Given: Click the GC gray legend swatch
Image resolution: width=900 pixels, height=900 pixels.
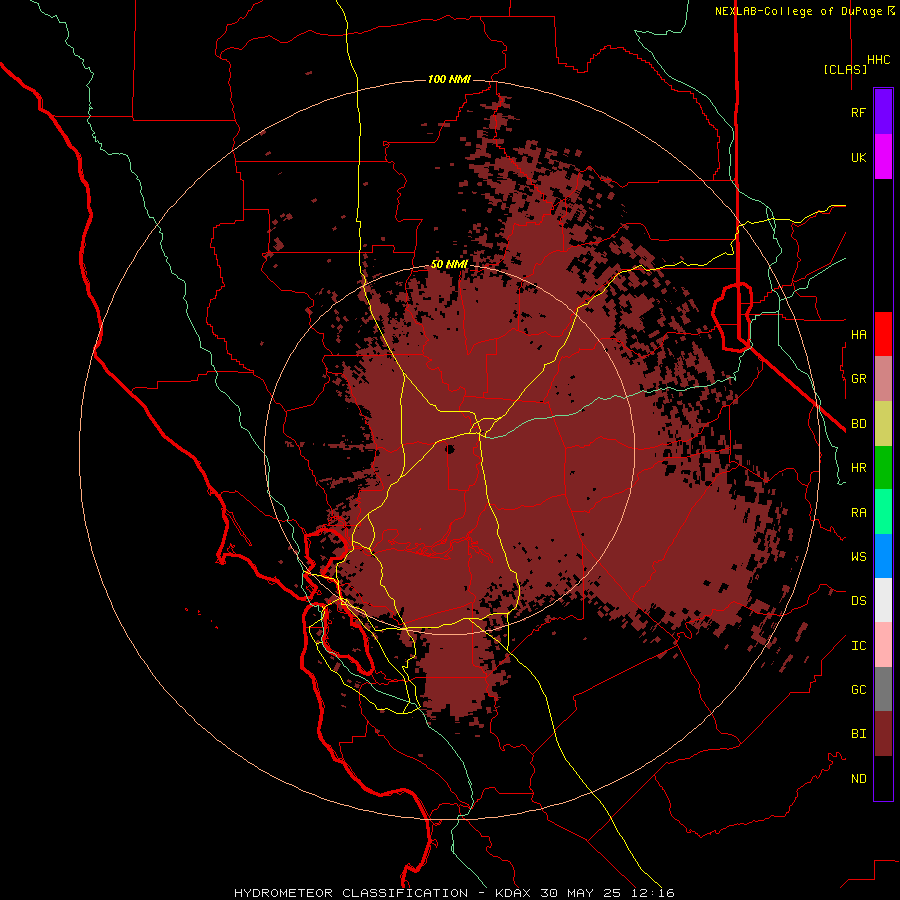Looking at the screenshot, I should (x=883, y=689).
